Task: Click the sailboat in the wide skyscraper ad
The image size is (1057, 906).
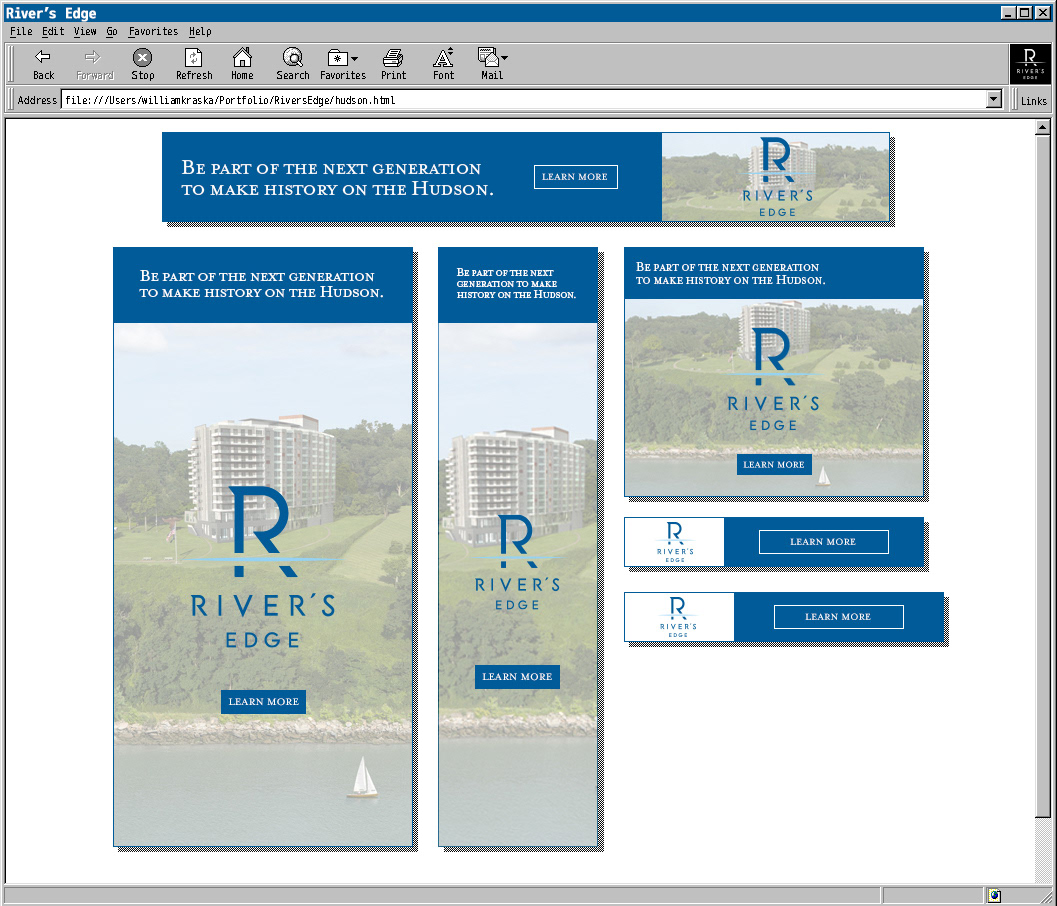Action: point(362,777)
